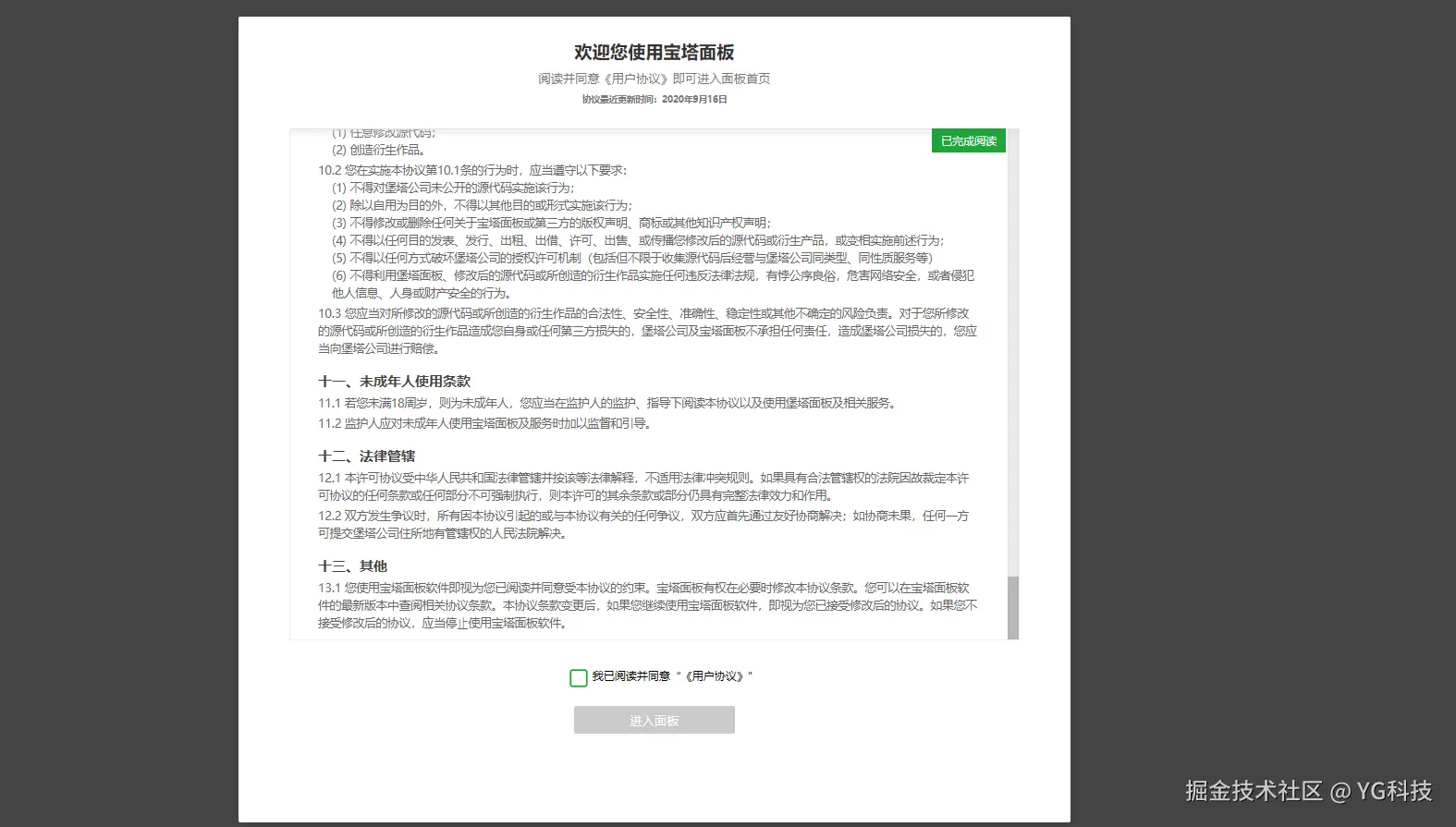The image size is (1456, 827).
Task: Click the heading 十三、其他
Action: 353,566
